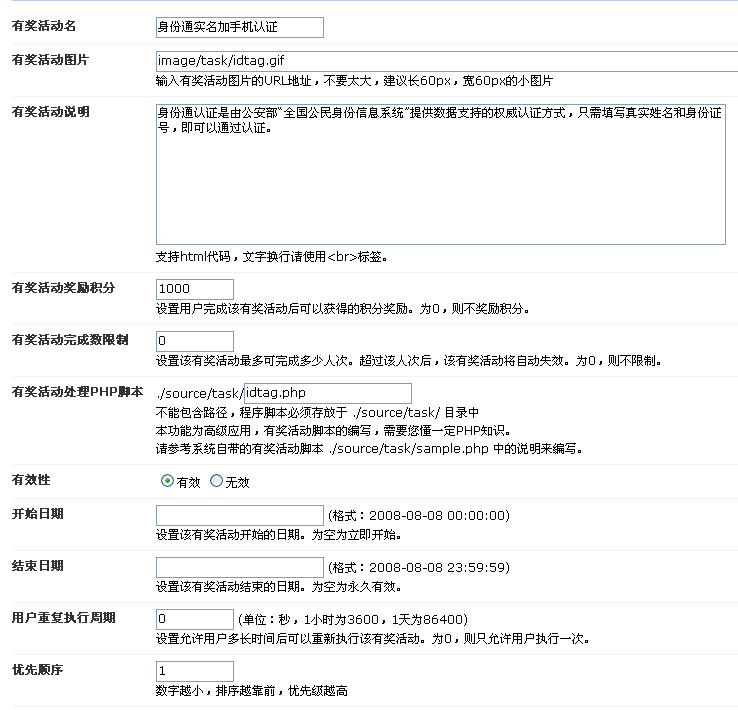738x710 pixels.
Task: Click the 结束日期 input field
Action: tap(240, 567)
